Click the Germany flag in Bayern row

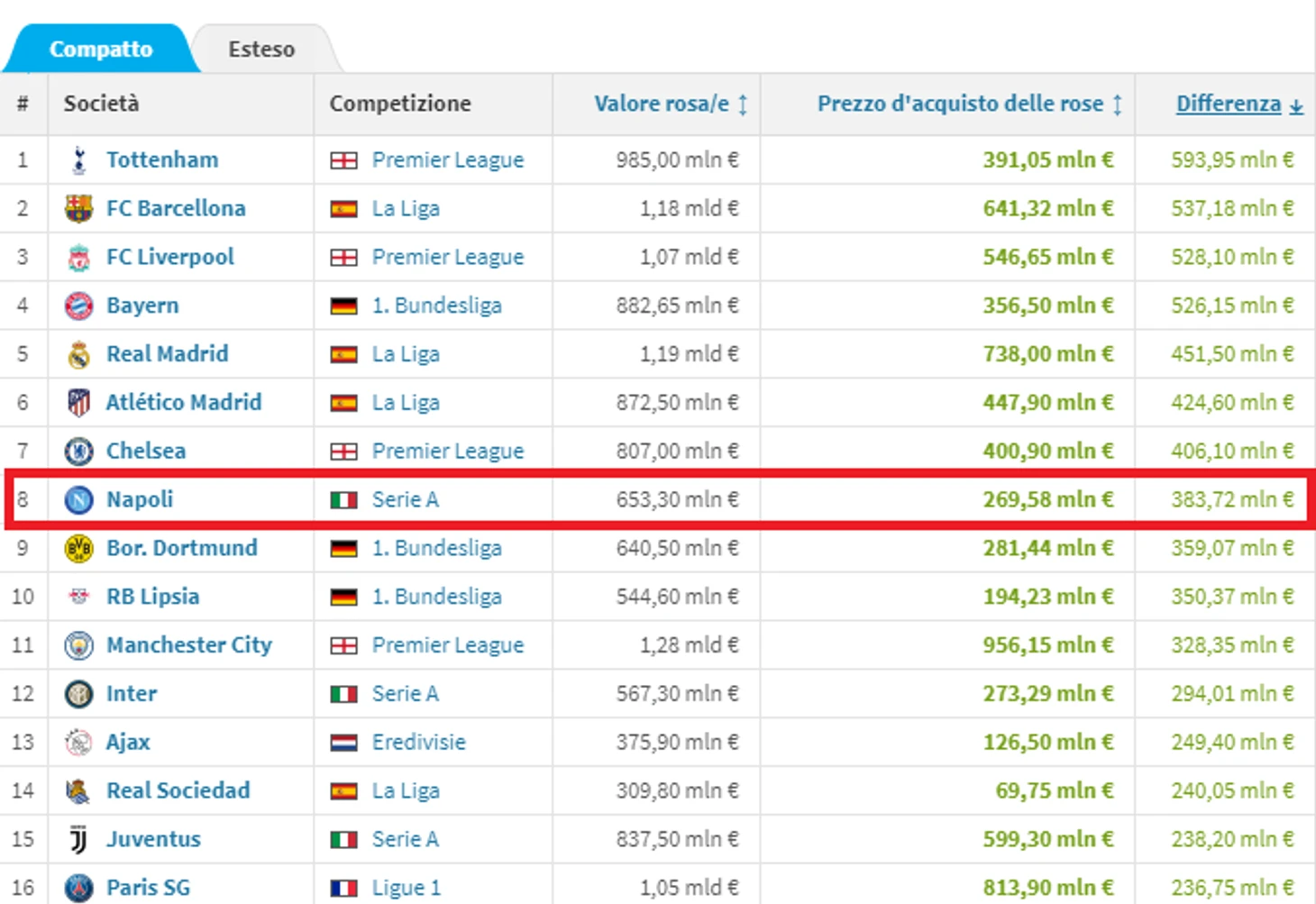point(343,306)
